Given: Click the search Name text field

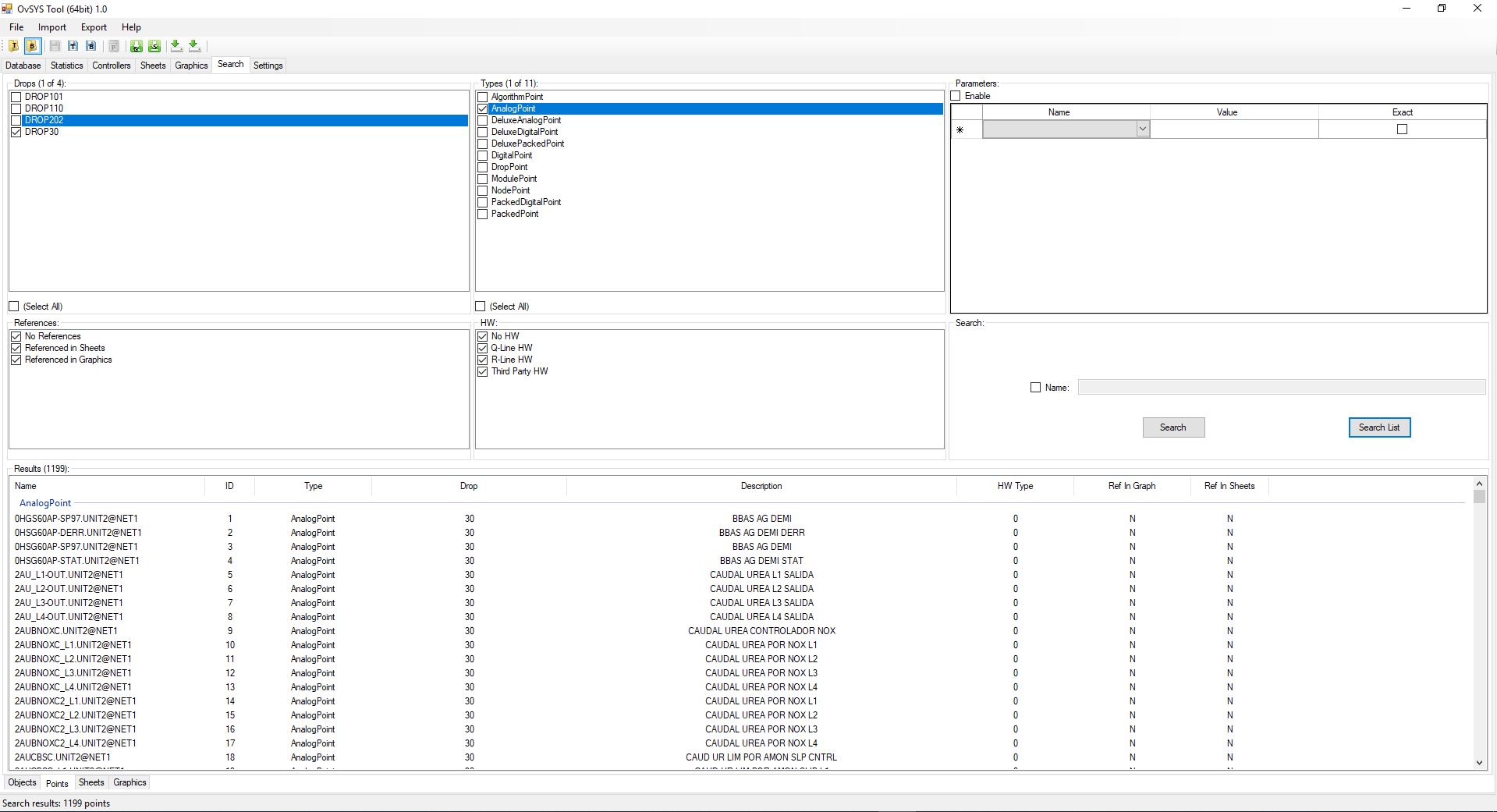Looking at the screenshot, I should tap(1282, 388).
